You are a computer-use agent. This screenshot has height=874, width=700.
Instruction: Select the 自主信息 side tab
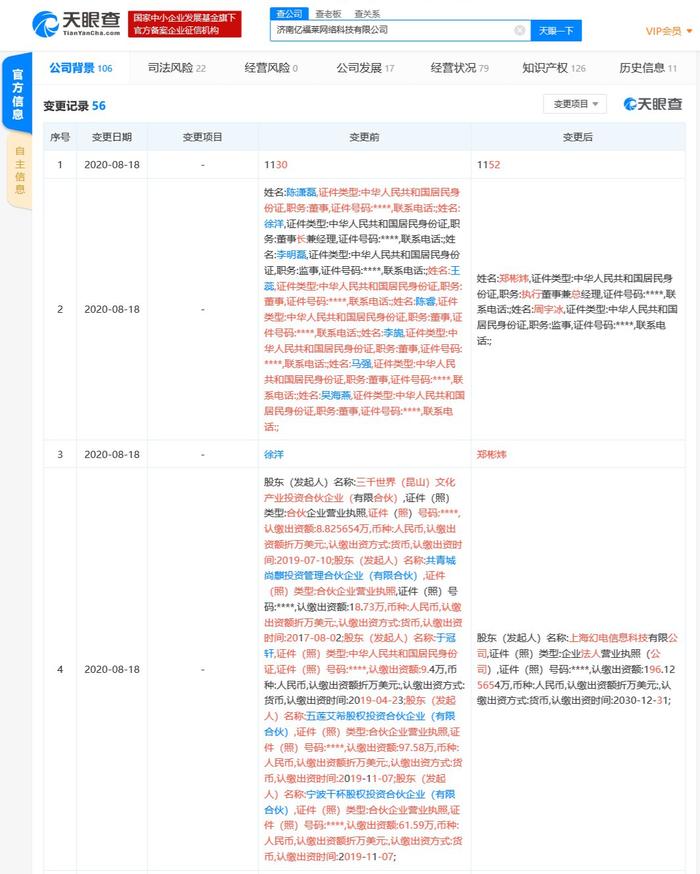(x=20, y=170)
